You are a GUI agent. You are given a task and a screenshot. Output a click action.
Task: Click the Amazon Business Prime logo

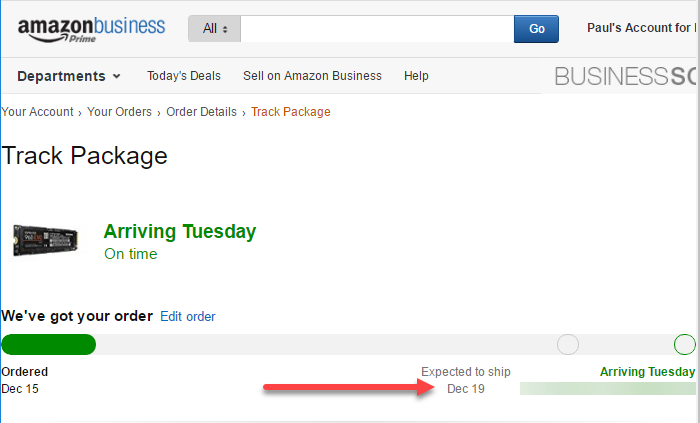(92, 29)
